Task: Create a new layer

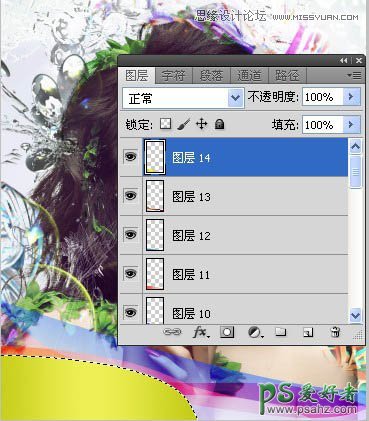Action: tap(308, 332)
